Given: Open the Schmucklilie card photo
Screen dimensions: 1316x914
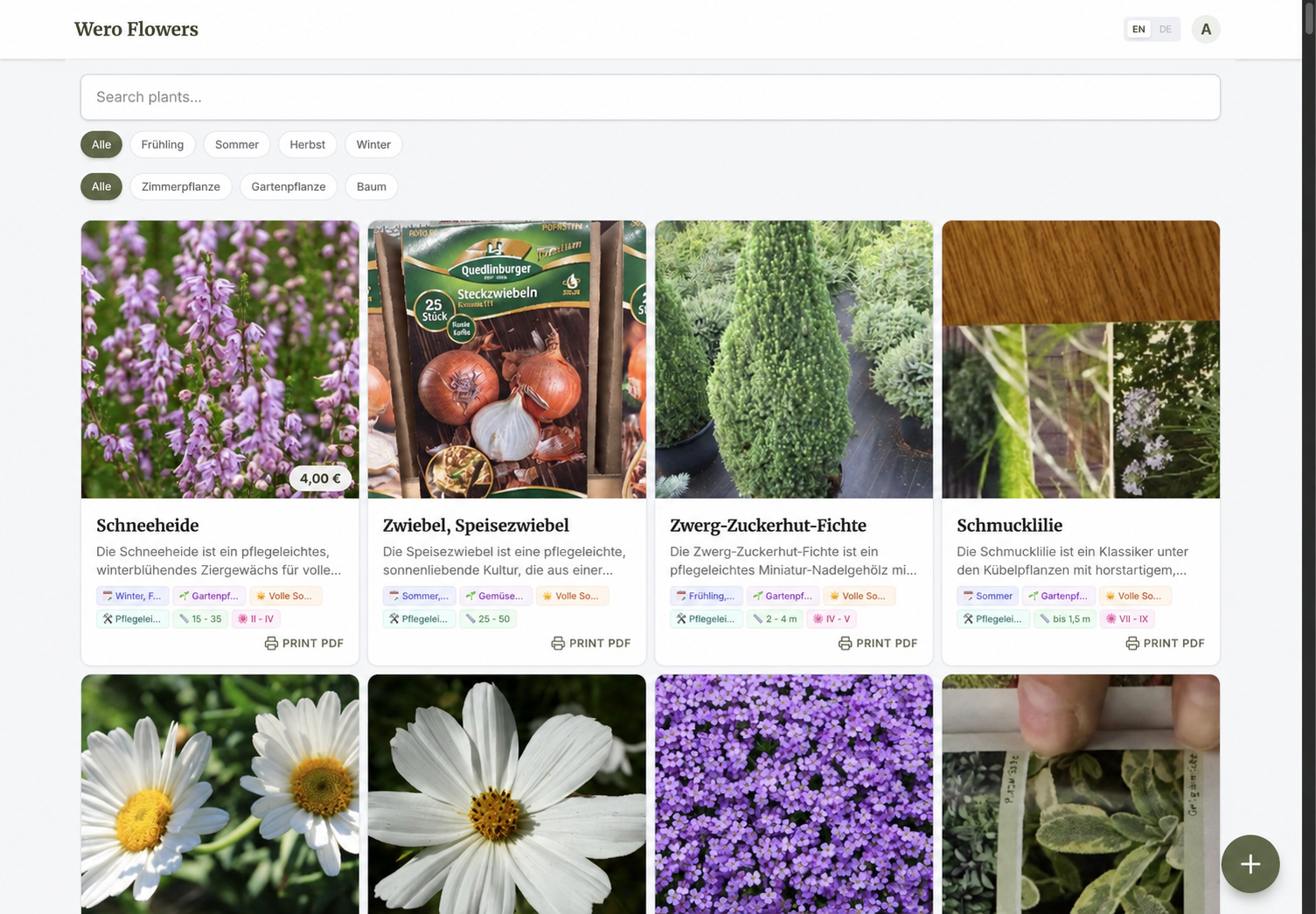Looking at the screenshot, I should coord(1081,359).
